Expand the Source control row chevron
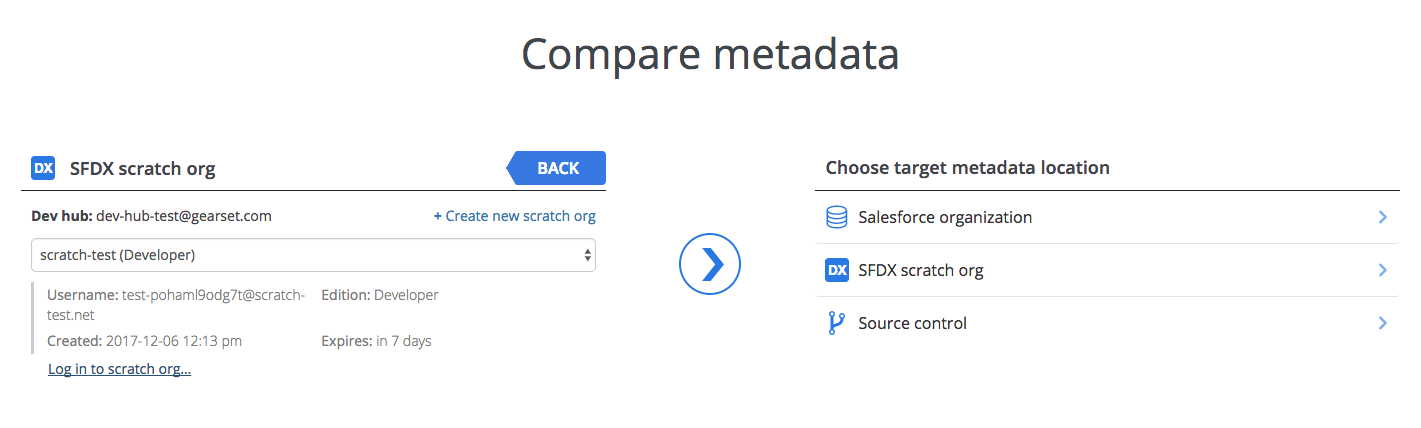 click(x=1382, y=323)
